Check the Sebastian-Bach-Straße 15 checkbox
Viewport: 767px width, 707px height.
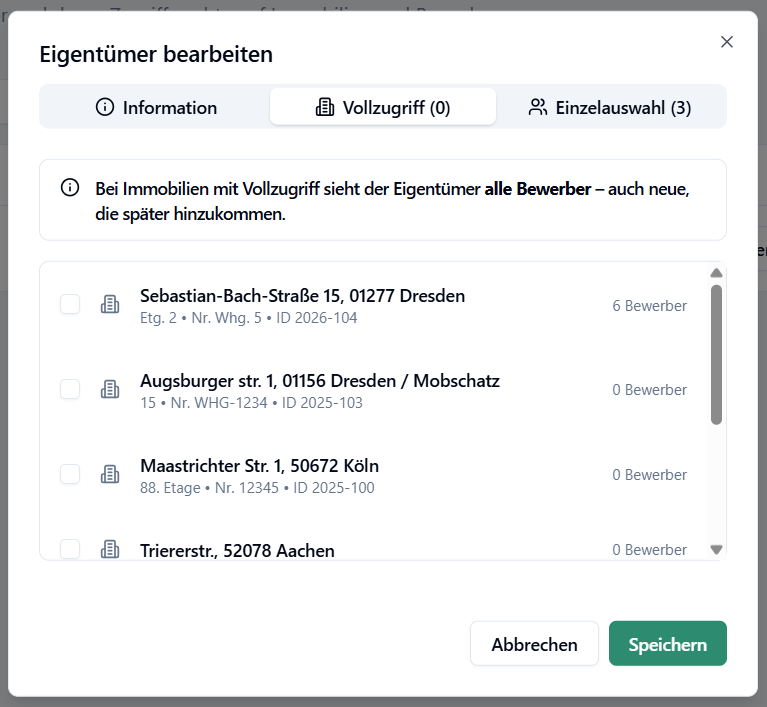coord(70,305)
